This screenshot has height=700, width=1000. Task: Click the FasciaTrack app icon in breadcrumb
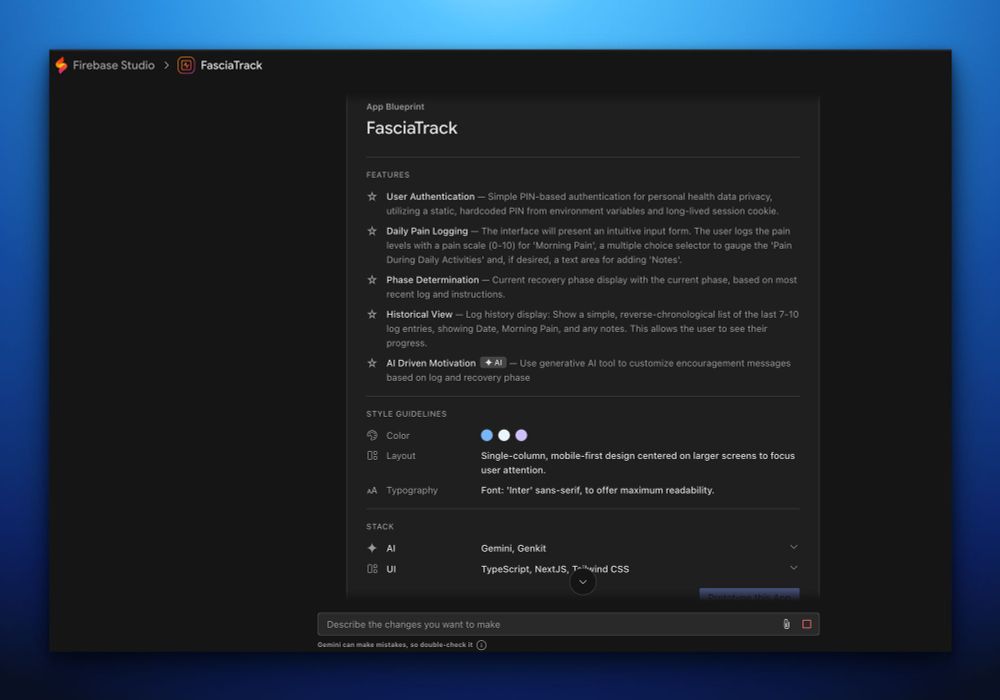(x=186, y=65)
